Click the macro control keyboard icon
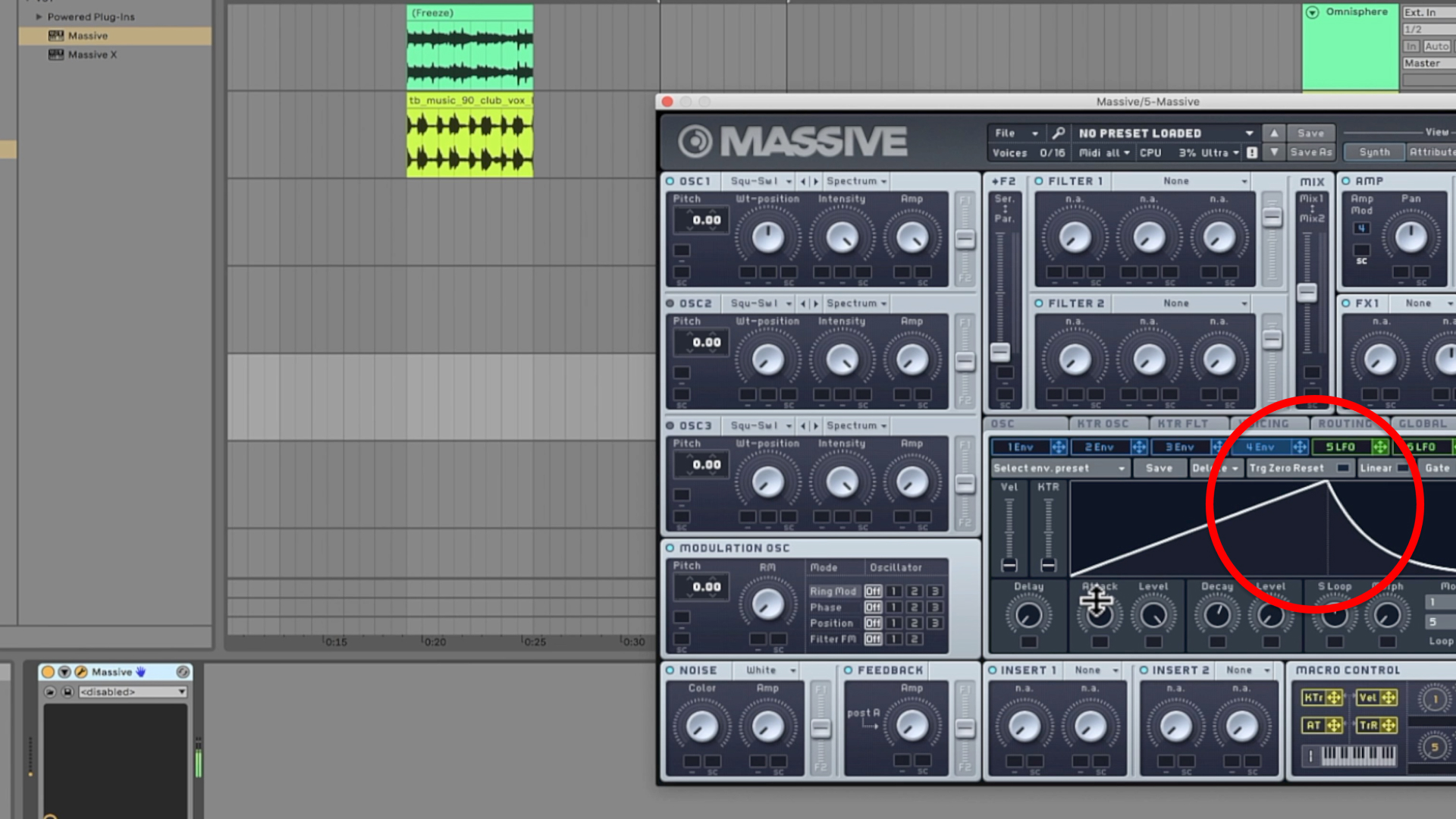The image size is (1456, 819). pyautogui.click(x=1357, y=755)
